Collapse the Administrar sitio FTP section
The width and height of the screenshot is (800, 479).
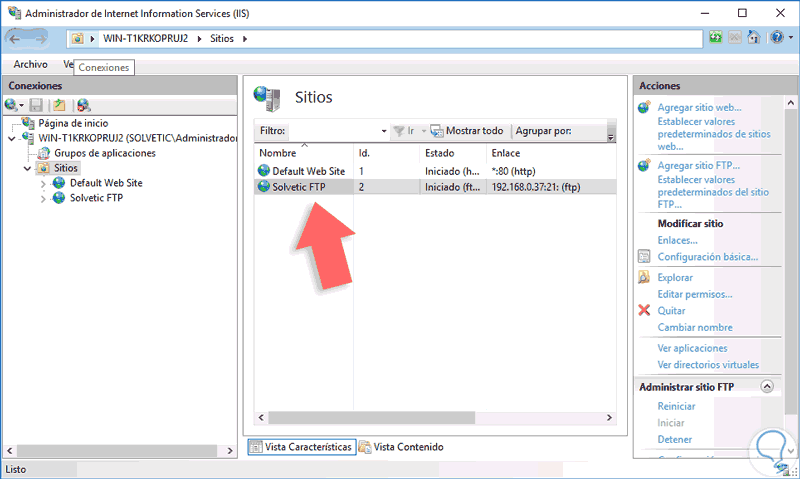click(767, 387)
